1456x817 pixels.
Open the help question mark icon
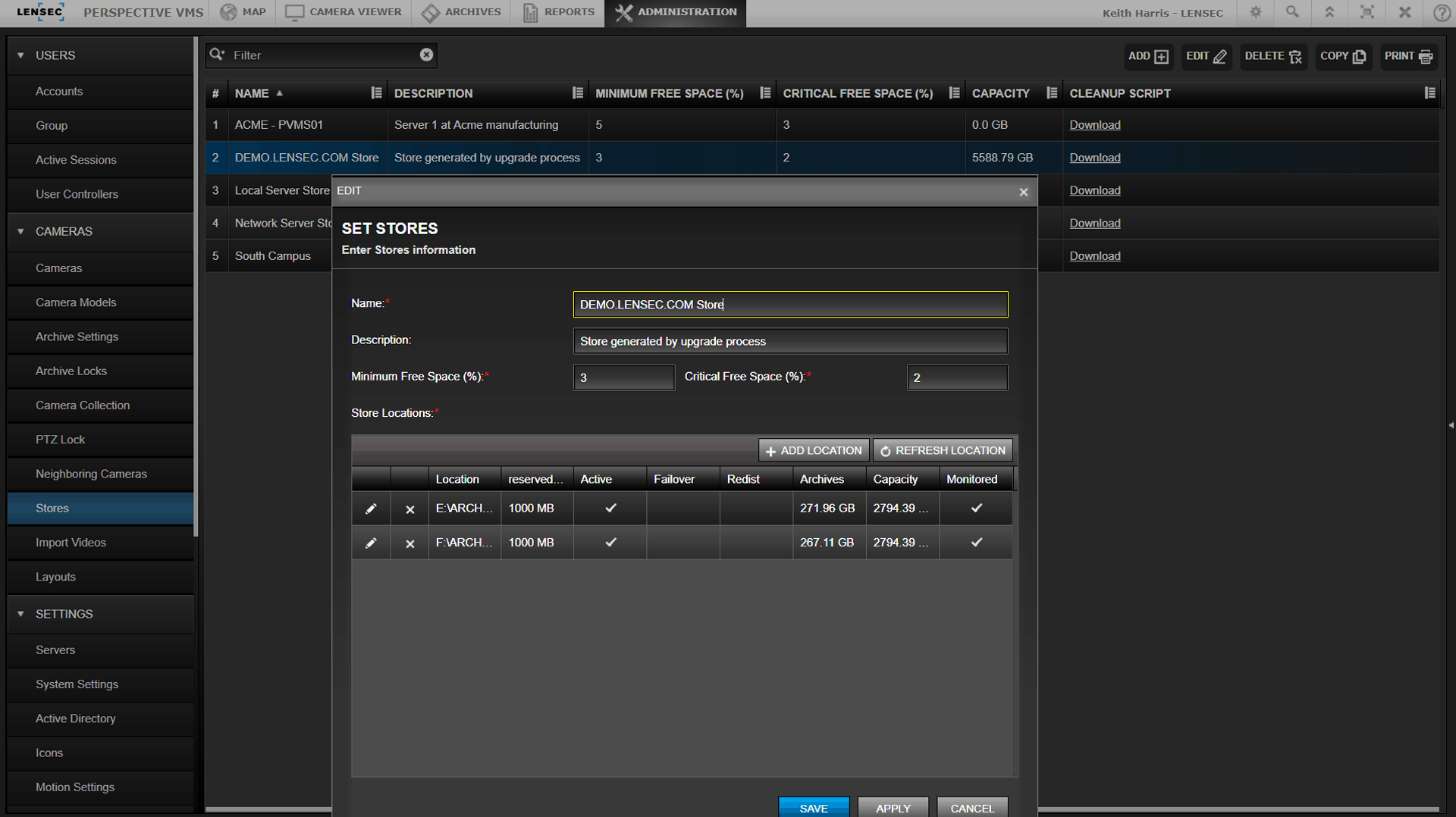(1442, 12)
